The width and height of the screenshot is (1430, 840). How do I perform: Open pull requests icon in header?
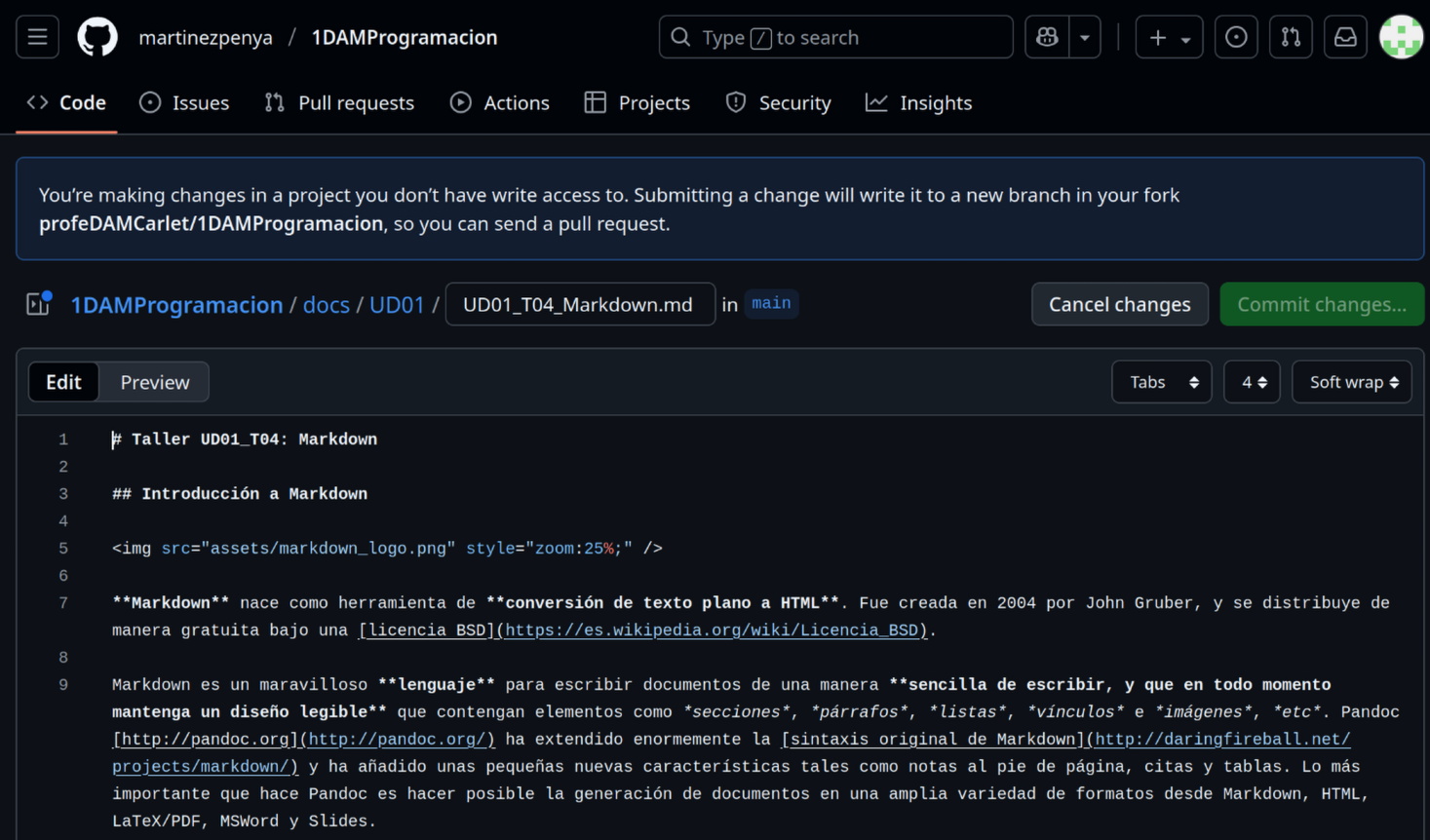pyautogui.click(x=1290, y=37)
